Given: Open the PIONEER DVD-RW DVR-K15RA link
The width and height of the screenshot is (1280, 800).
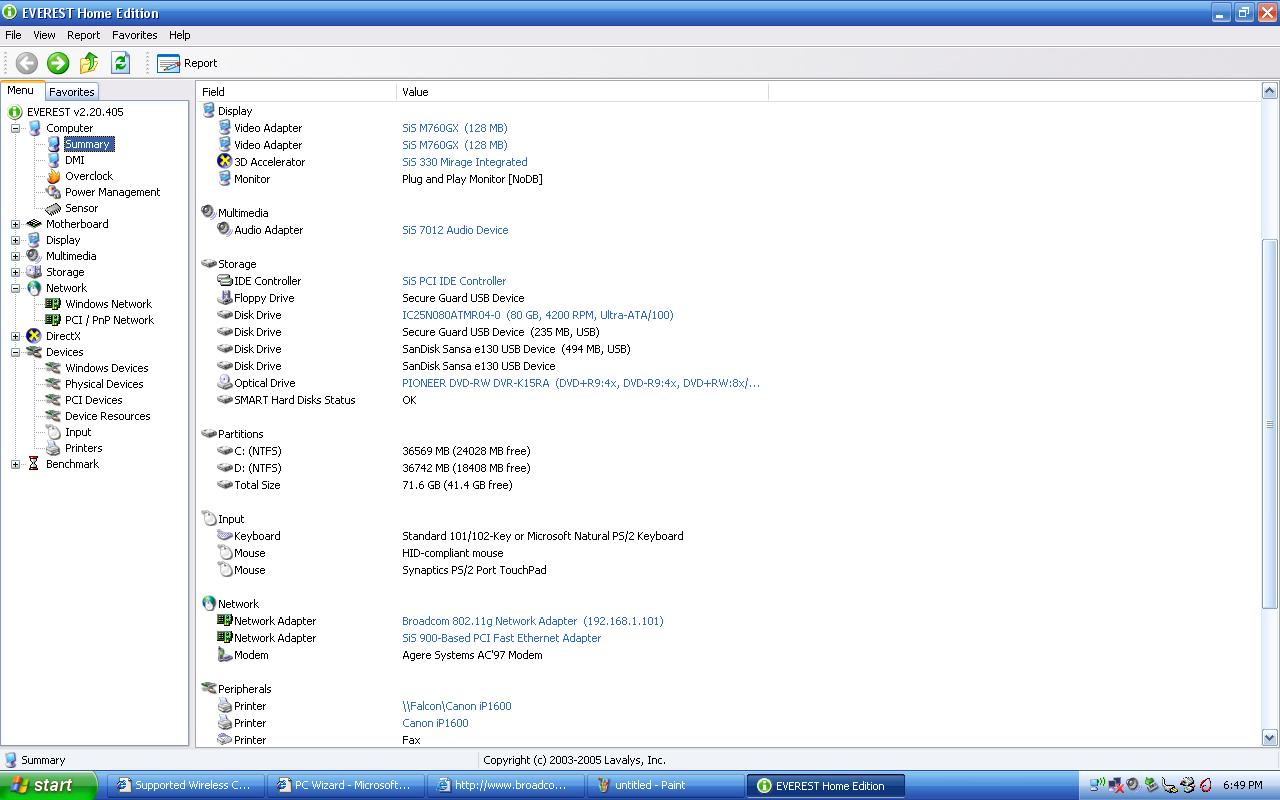Looking at the screenshot, I should 581,383.
